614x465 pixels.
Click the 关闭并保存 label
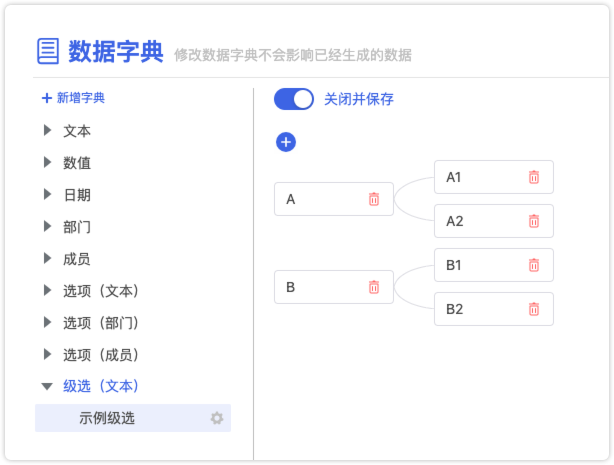359,99
